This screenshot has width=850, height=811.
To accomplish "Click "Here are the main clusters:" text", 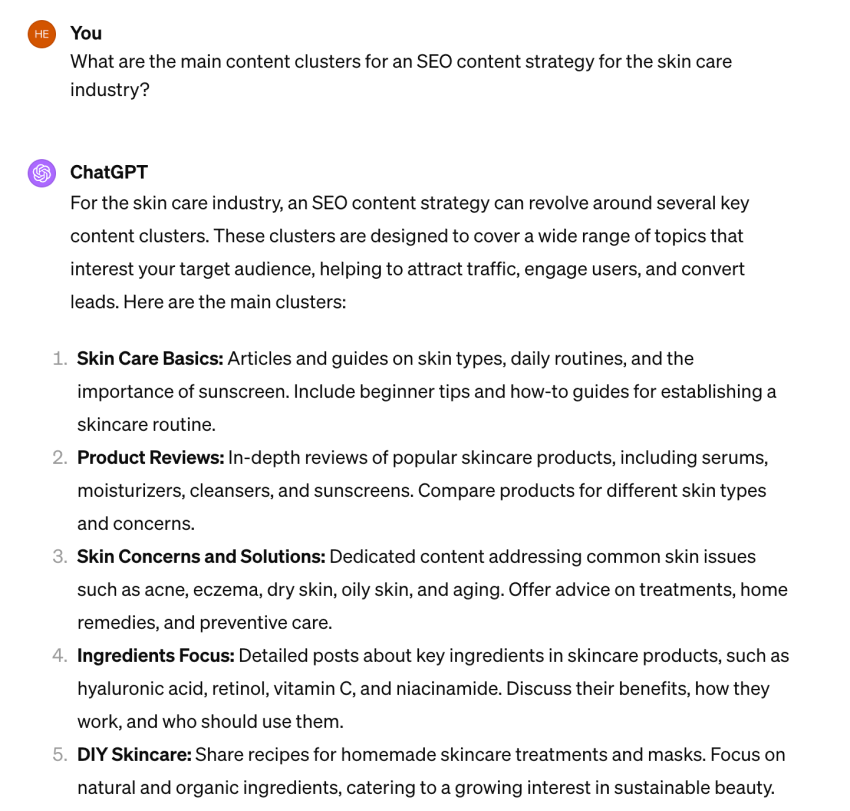I will tap(235, 302).
